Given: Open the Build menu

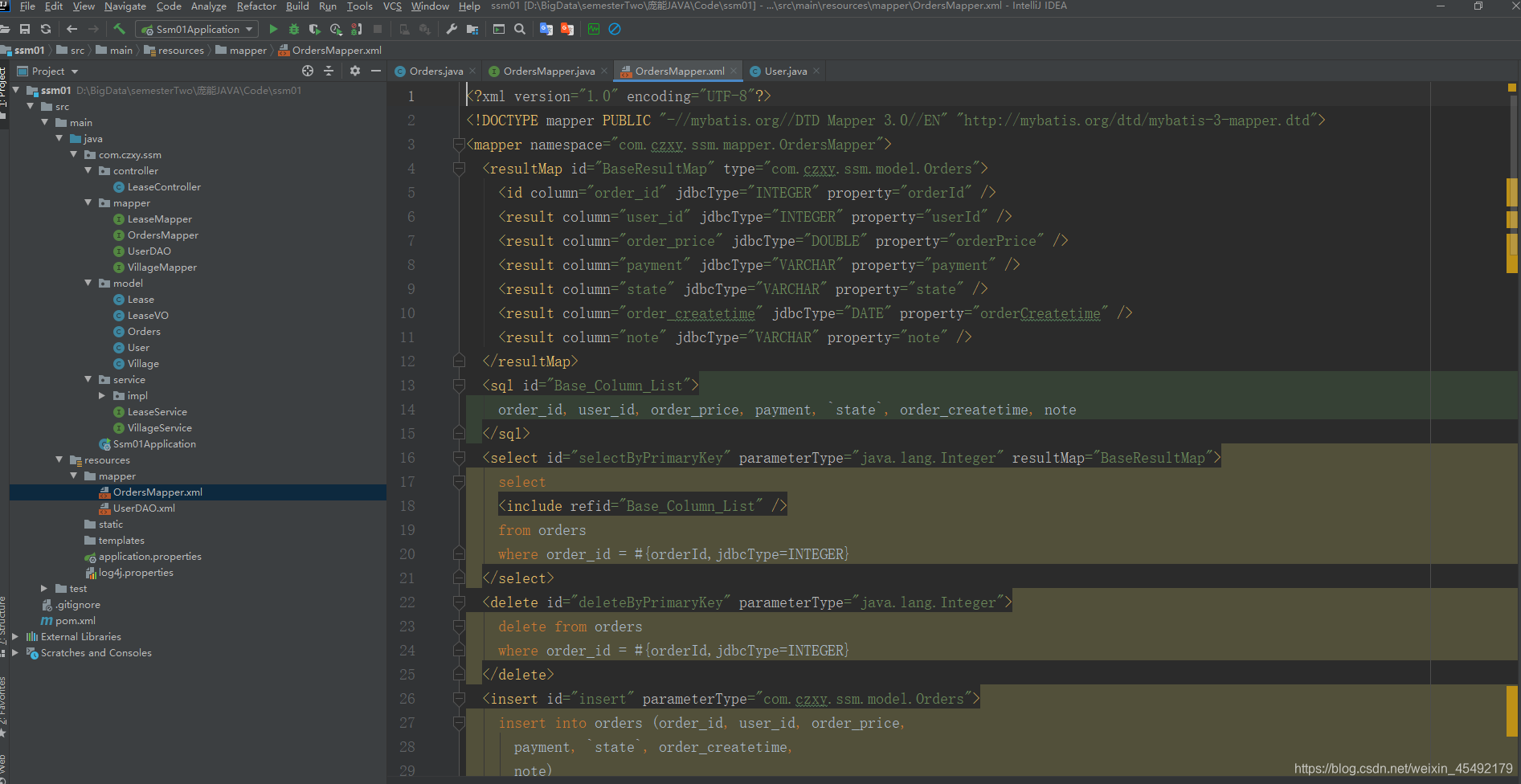Looking at the screenshot, I should 297,6.
